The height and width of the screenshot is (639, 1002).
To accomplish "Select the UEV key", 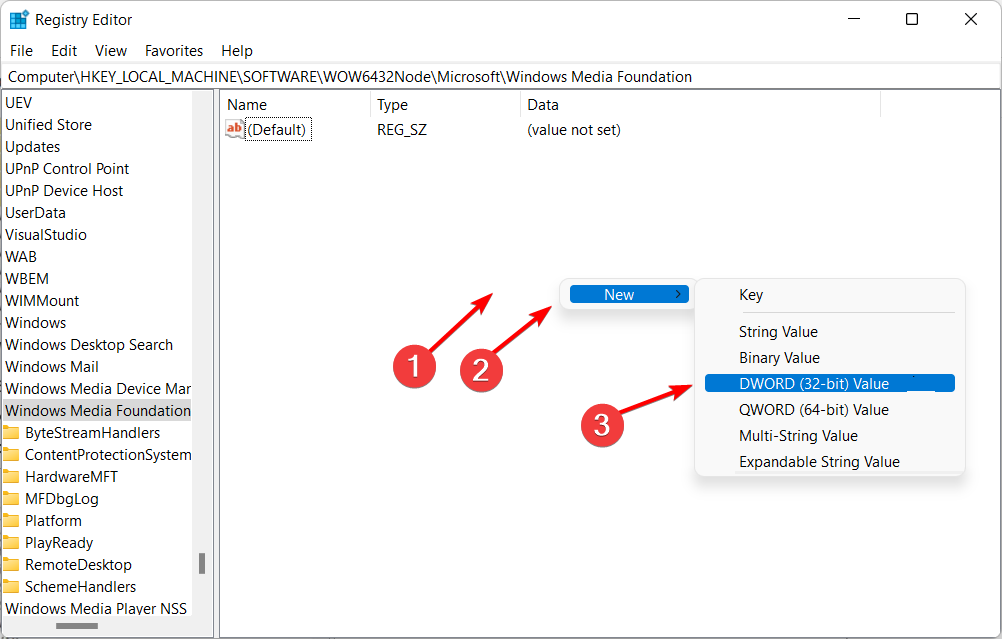I will click(x=19, y=103).
